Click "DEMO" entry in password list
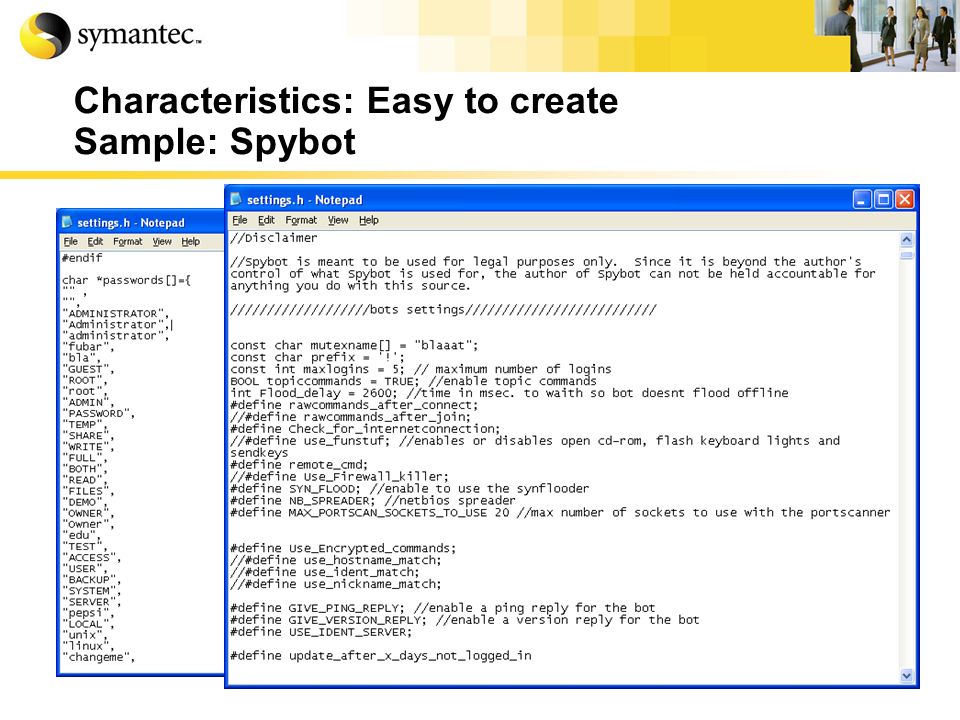 click(84, 502)
